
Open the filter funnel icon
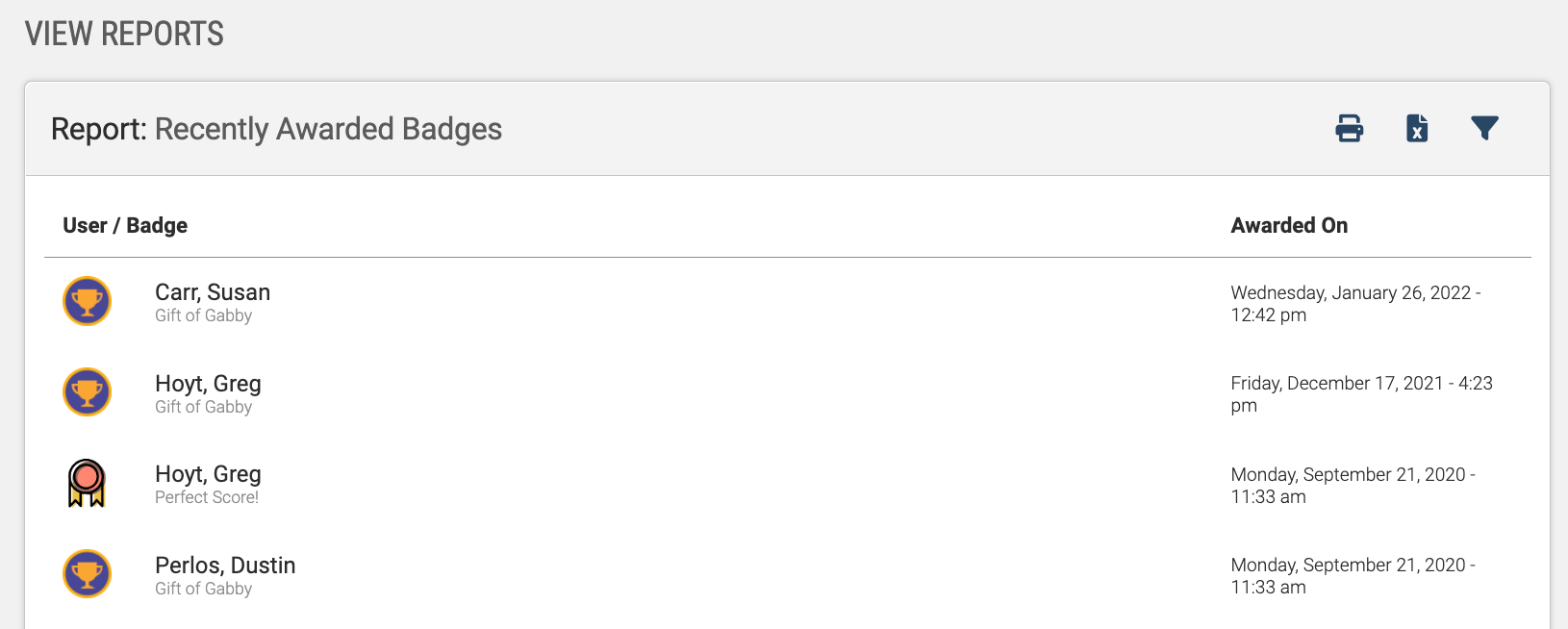(1484, 128)
